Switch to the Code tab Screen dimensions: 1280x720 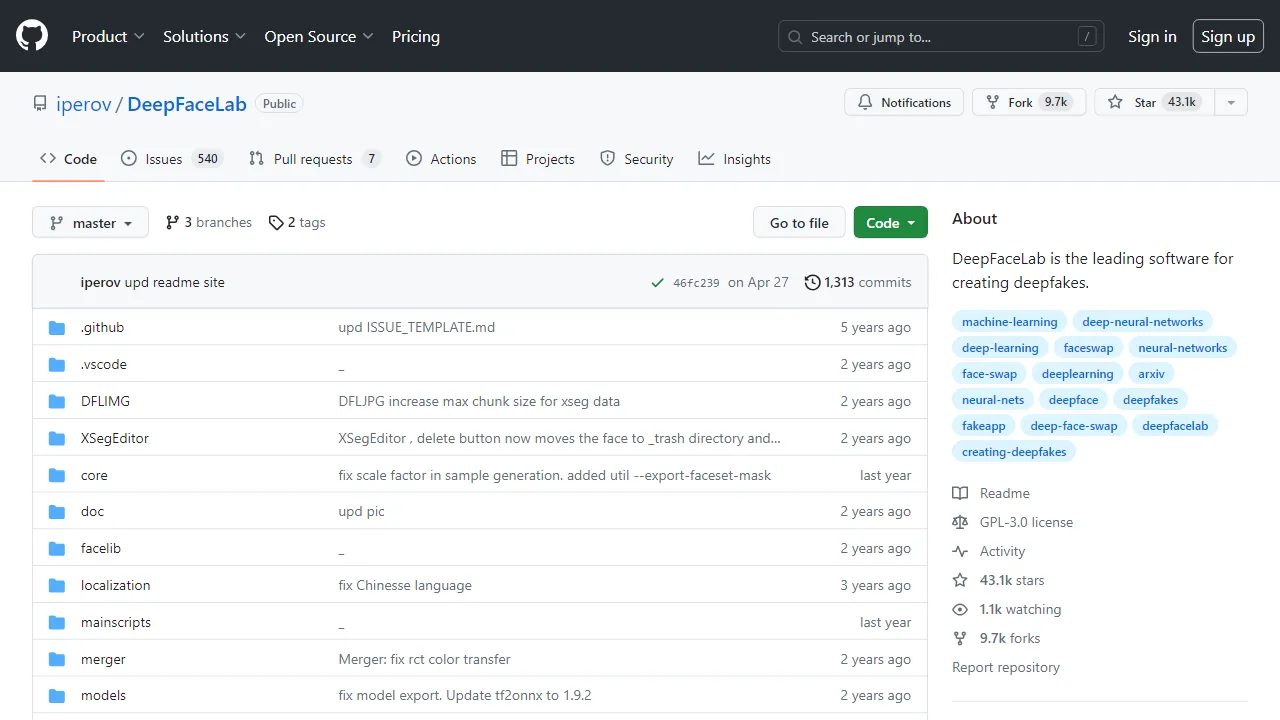(69, 159)
